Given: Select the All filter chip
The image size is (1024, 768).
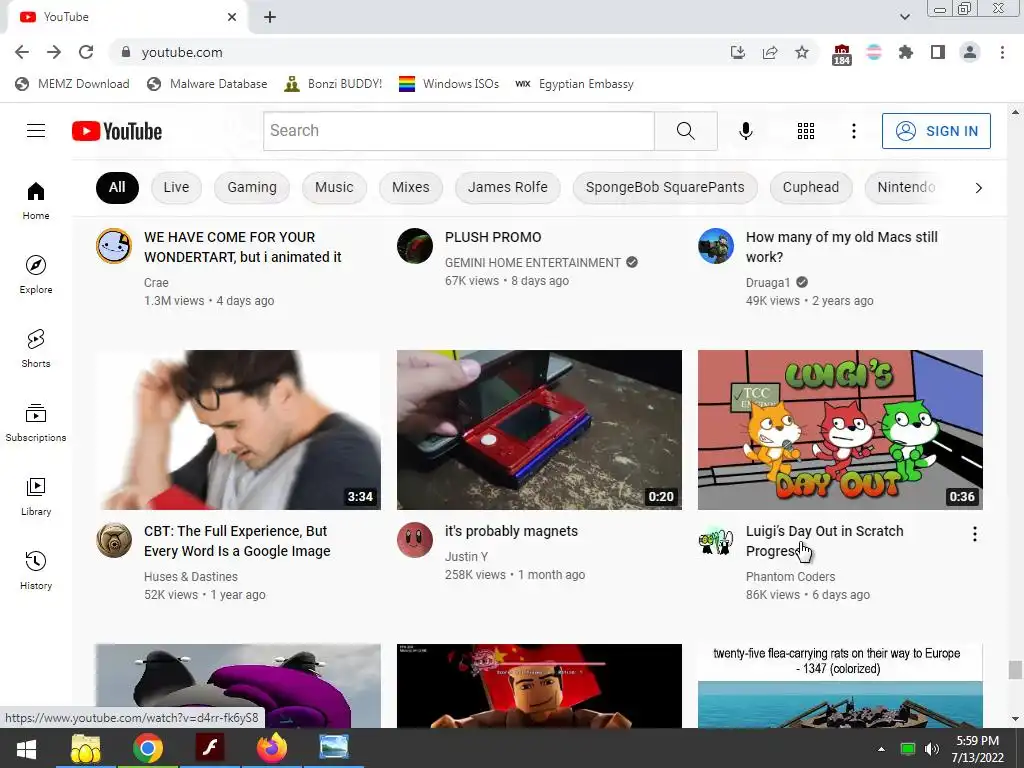Looking at the screenshot, I should click(117, 187).
